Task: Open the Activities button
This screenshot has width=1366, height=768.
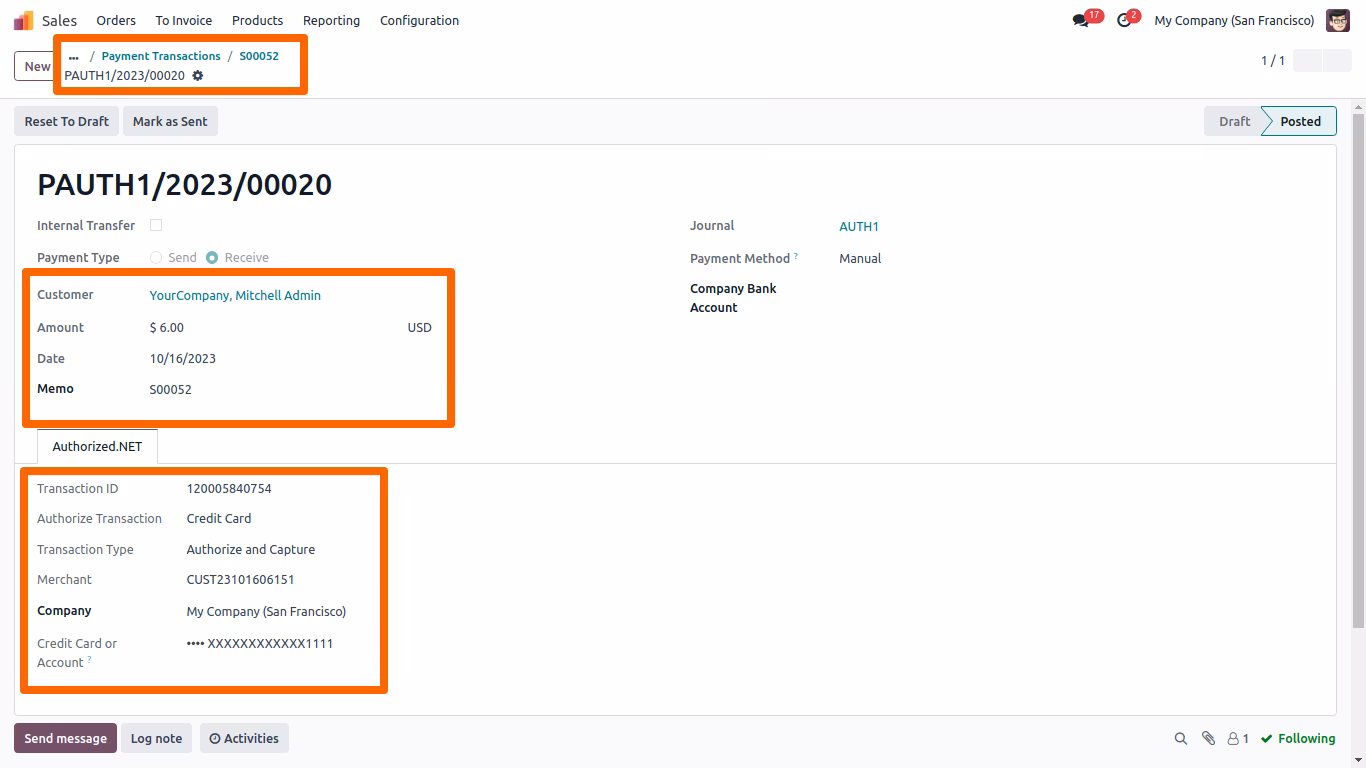Action: [244, 739]
